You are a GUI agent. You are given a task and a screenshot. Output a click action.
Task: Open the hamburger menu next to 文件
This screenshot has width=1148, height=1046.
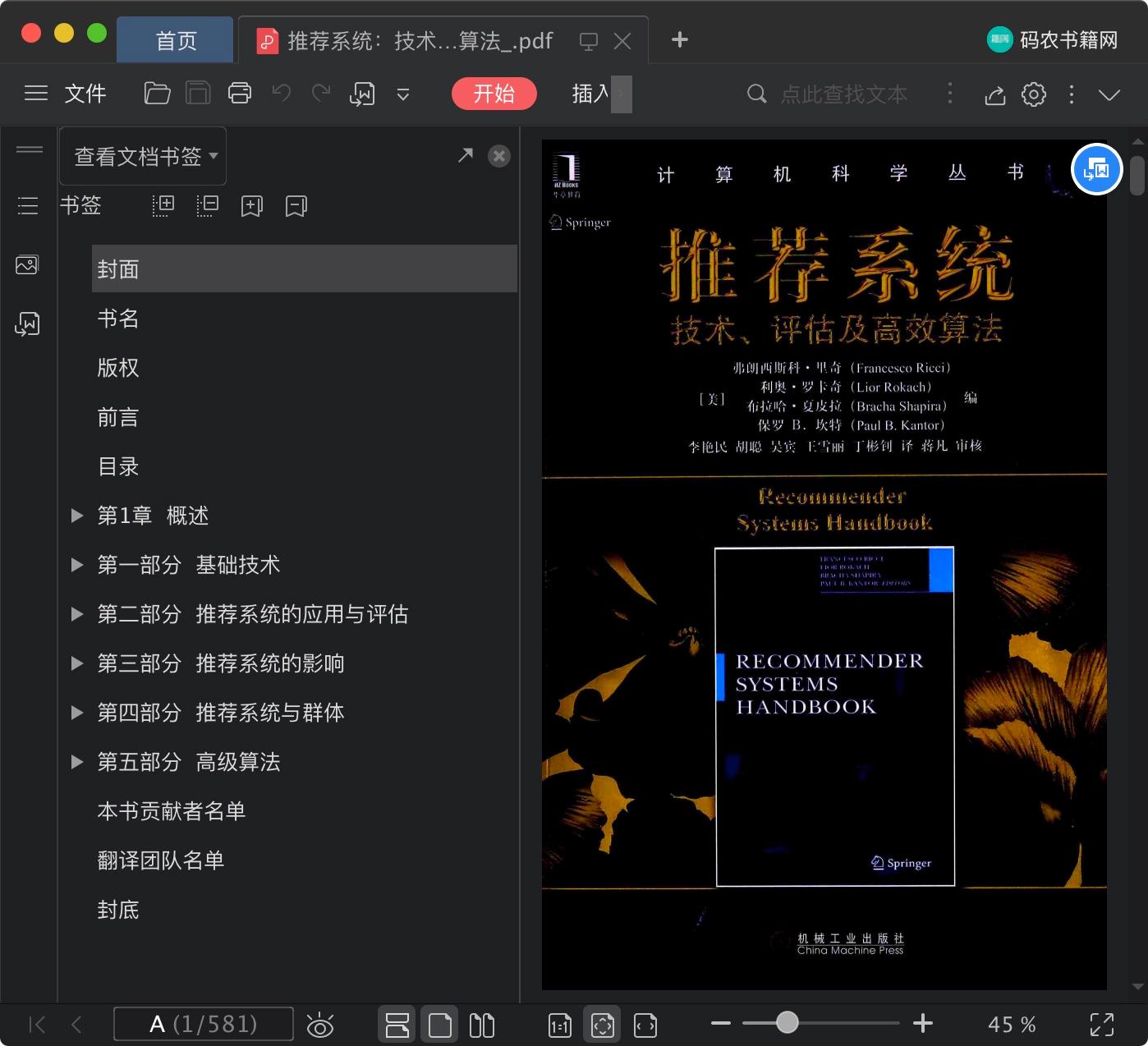pos(36,94)
